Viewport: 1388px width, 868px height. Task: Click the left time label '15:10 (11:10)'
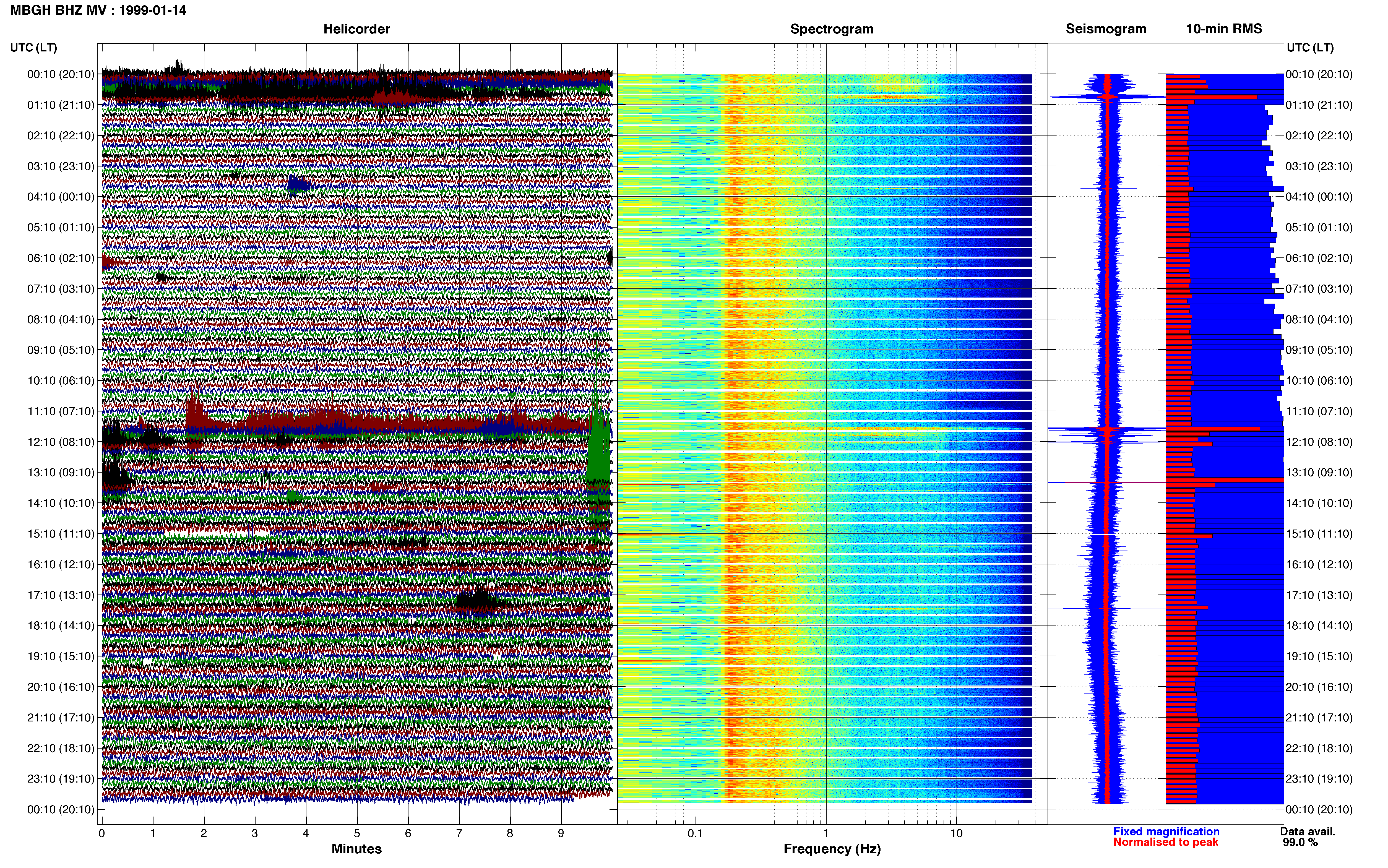[x=61, y=534]
